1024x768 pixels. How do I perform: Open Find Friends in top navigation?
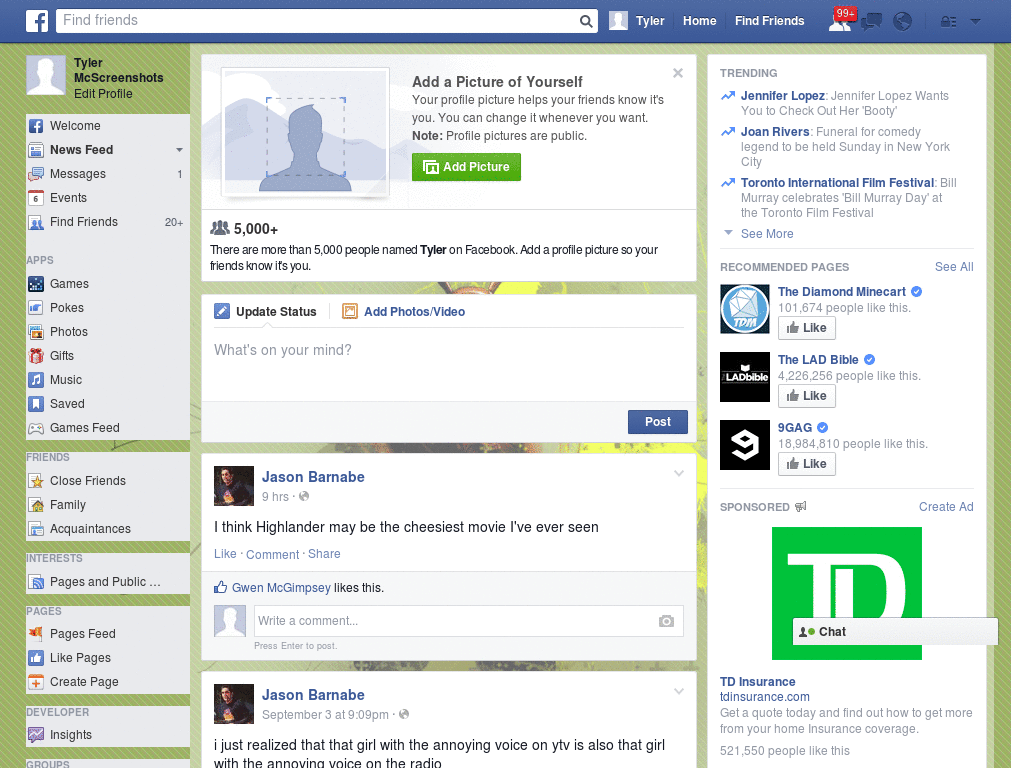tap(769, 21)
